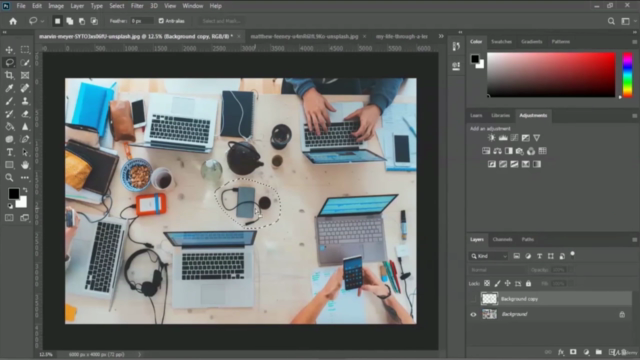The width and height of the screenshot is (640, 360).
Task: Toggle the Anti-alias checkbox
Action: 161,21
